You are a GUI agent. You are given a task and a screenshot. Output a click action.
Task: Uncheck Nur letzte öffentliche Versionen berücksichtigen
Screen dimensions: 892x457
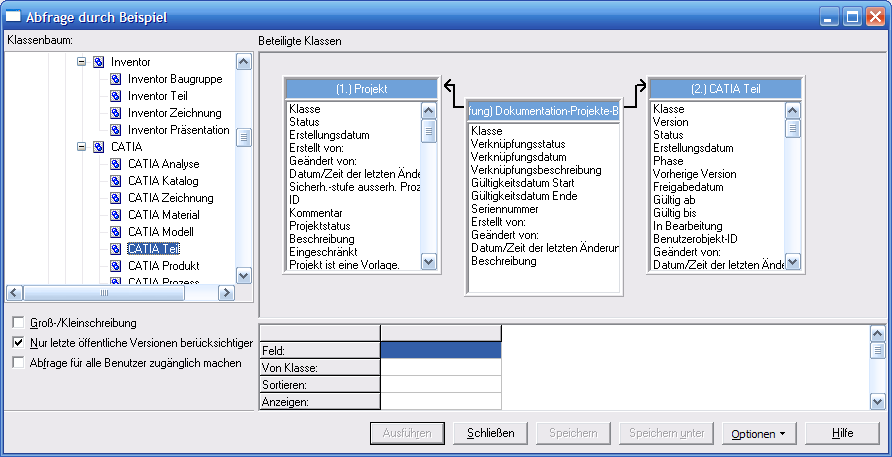(19, 343)
